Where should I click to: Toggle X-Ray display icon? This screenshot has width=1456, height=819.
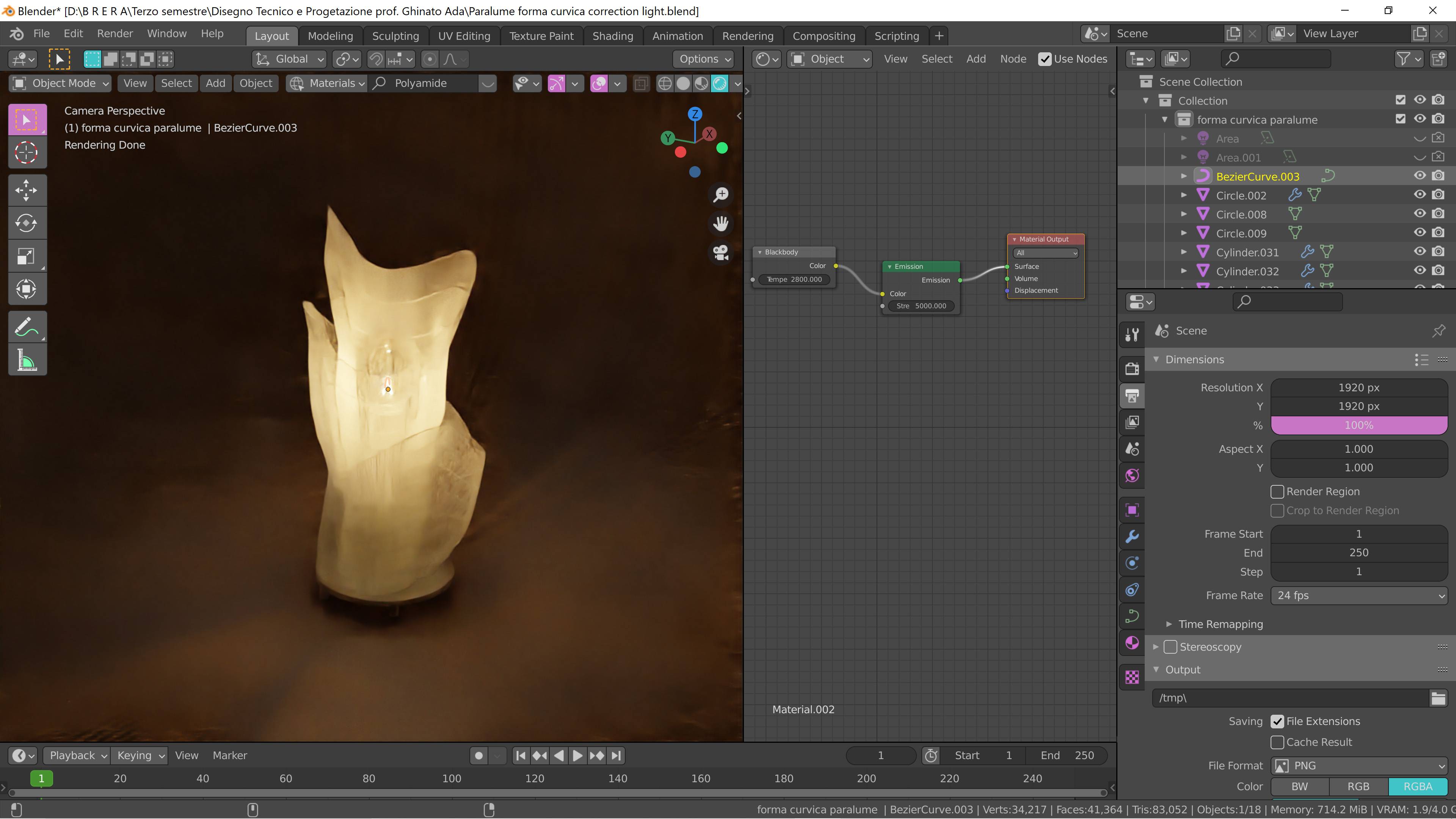tap(640, 84)
